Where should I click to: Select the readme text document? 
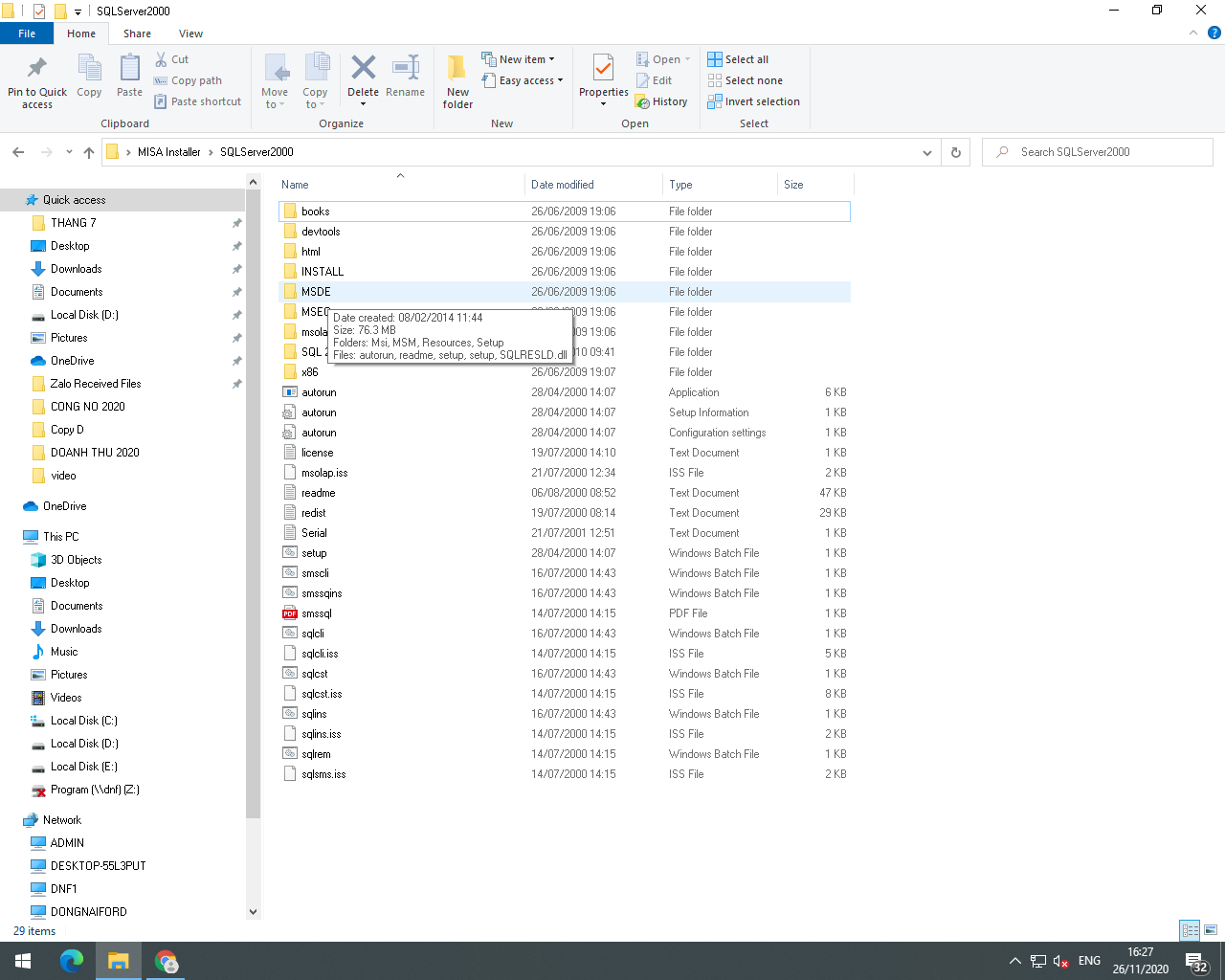(565, 493)
